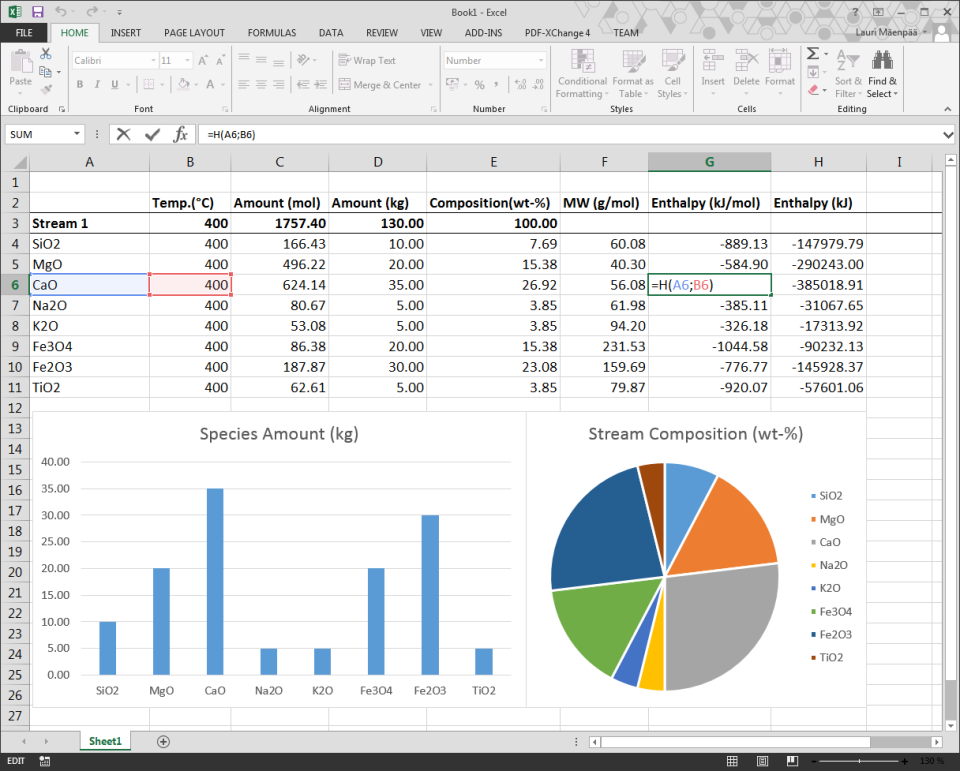Screen dimensions: 960x771
Task: Cancel formula editing with the X icon
Action: 122,134
